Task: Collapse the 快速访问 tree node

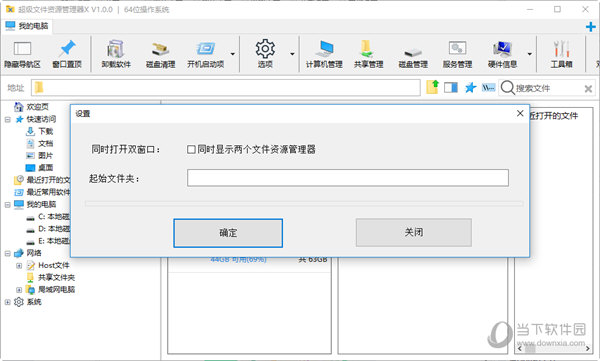Action: (8, 119)
